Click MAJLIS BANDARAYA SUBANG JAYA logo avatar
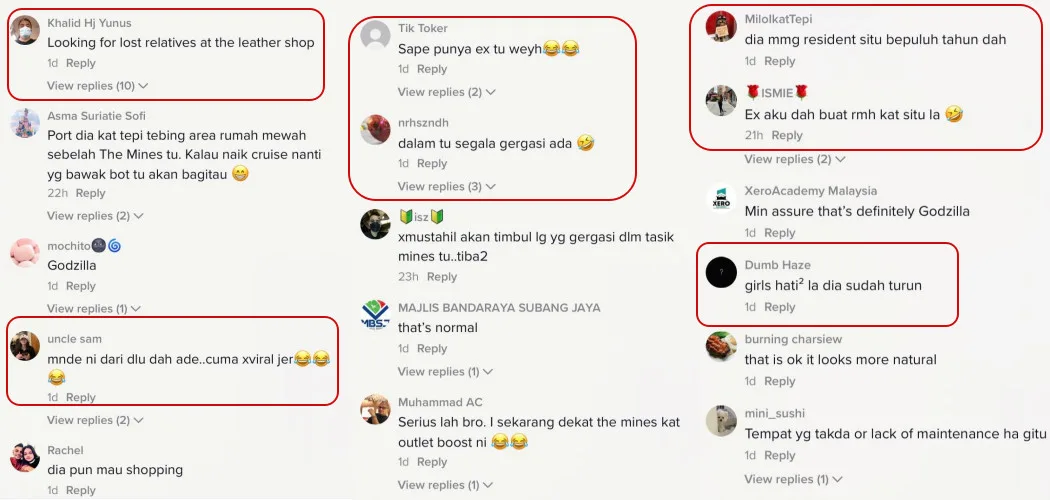 375,315
